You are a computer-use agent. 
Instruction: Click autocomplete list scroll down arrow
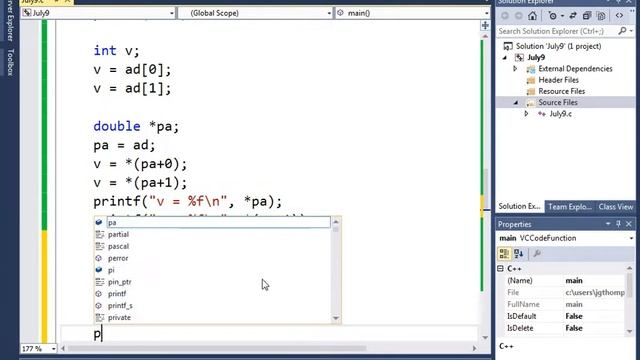coord(336,318)
